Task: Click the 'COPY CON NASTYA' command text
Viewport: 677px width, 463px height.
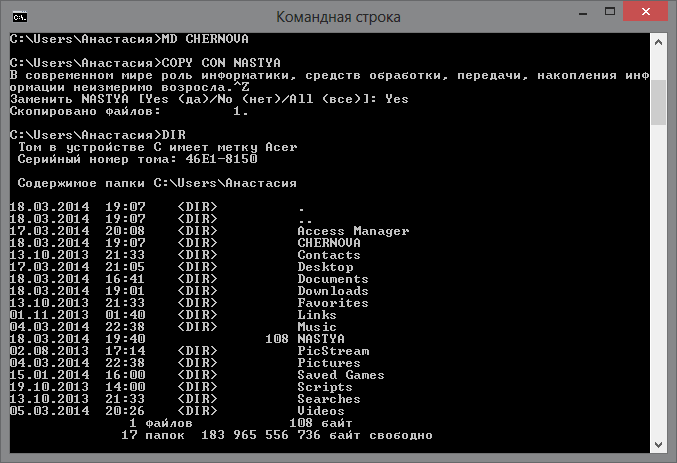Action: tap(221, 63)
